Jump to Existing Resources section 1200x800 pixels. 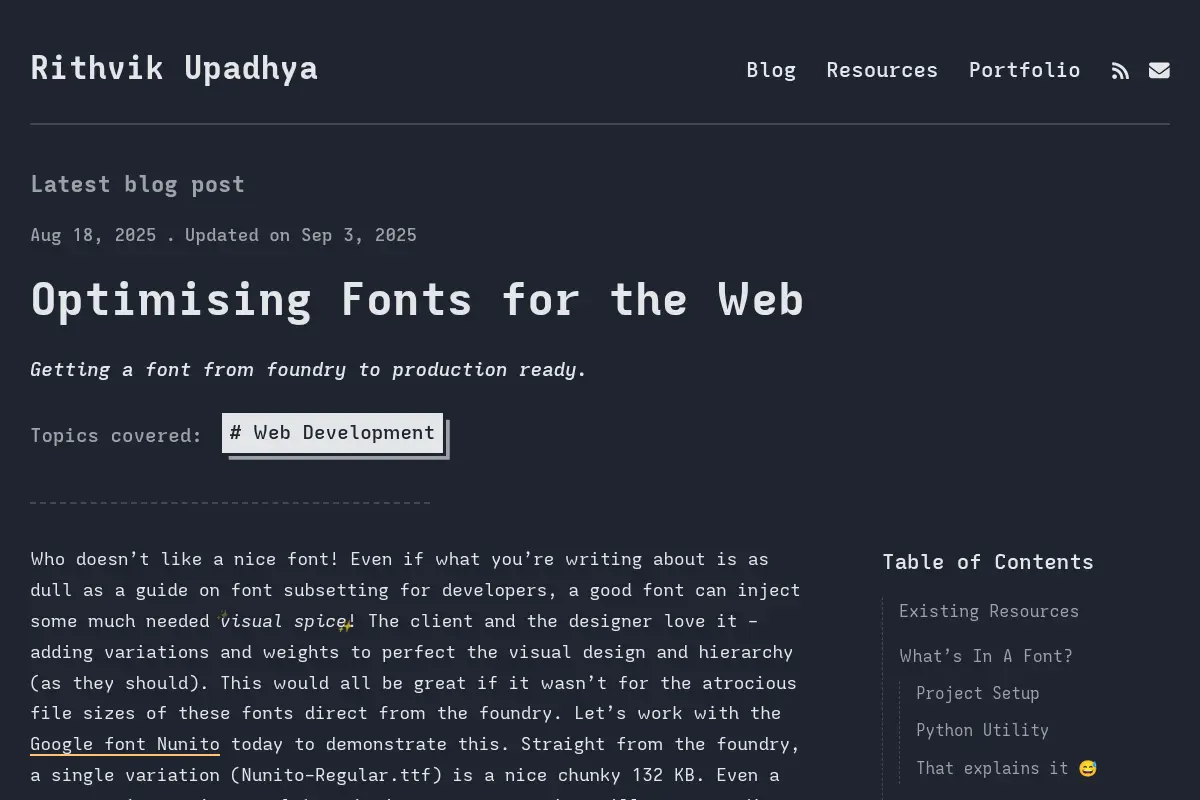pos(989,611)
